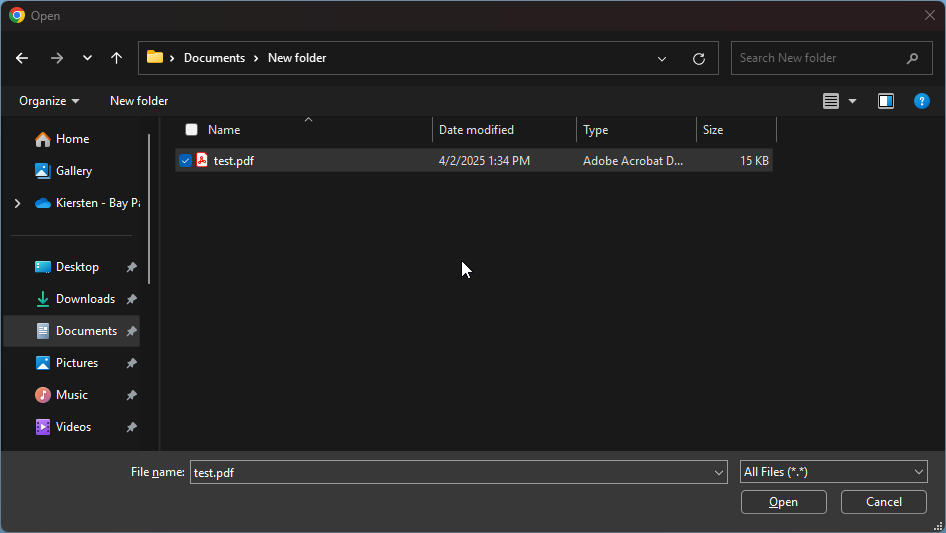This screenshot has height=533, width=946.
Task: Select New folder in the address breadcrumb
Action: (297, 58)
